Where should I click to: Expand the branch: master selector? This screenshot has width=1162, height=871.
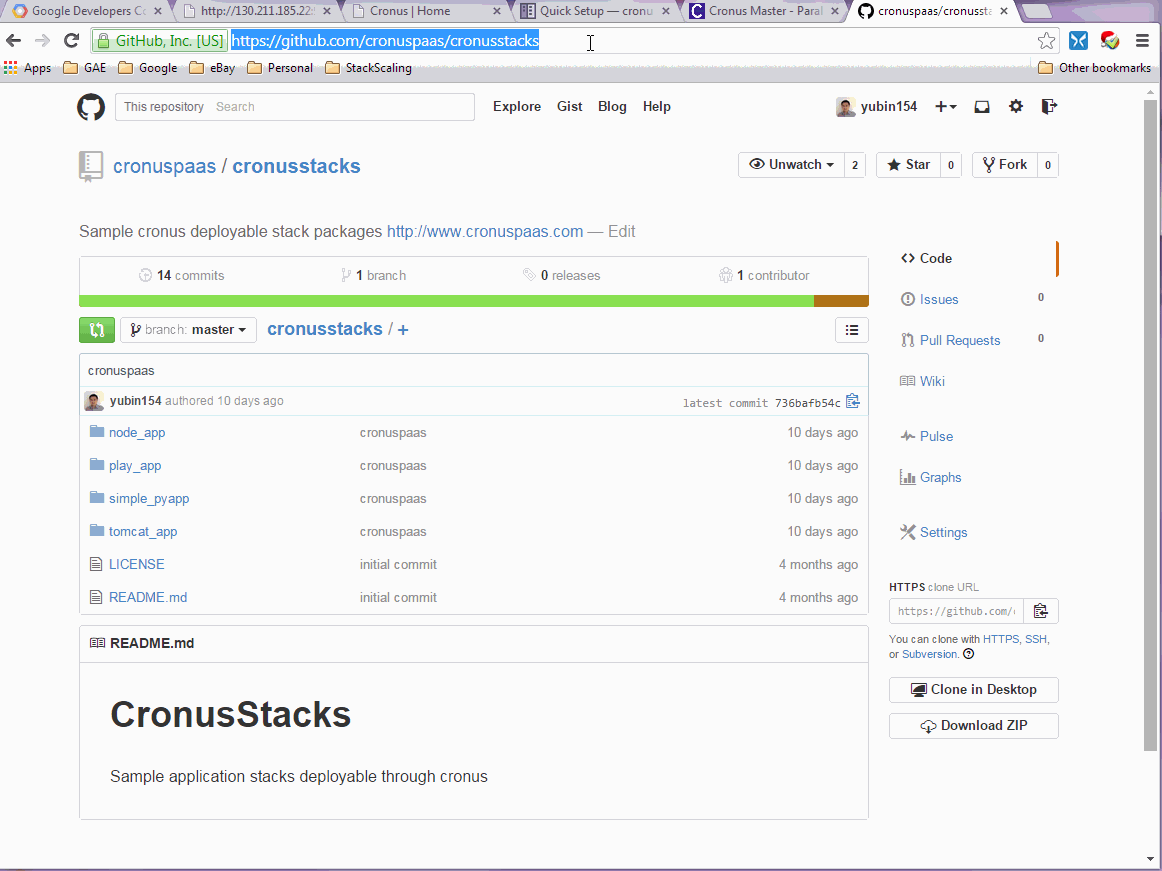pyautogui.click(x=188, y=330)
